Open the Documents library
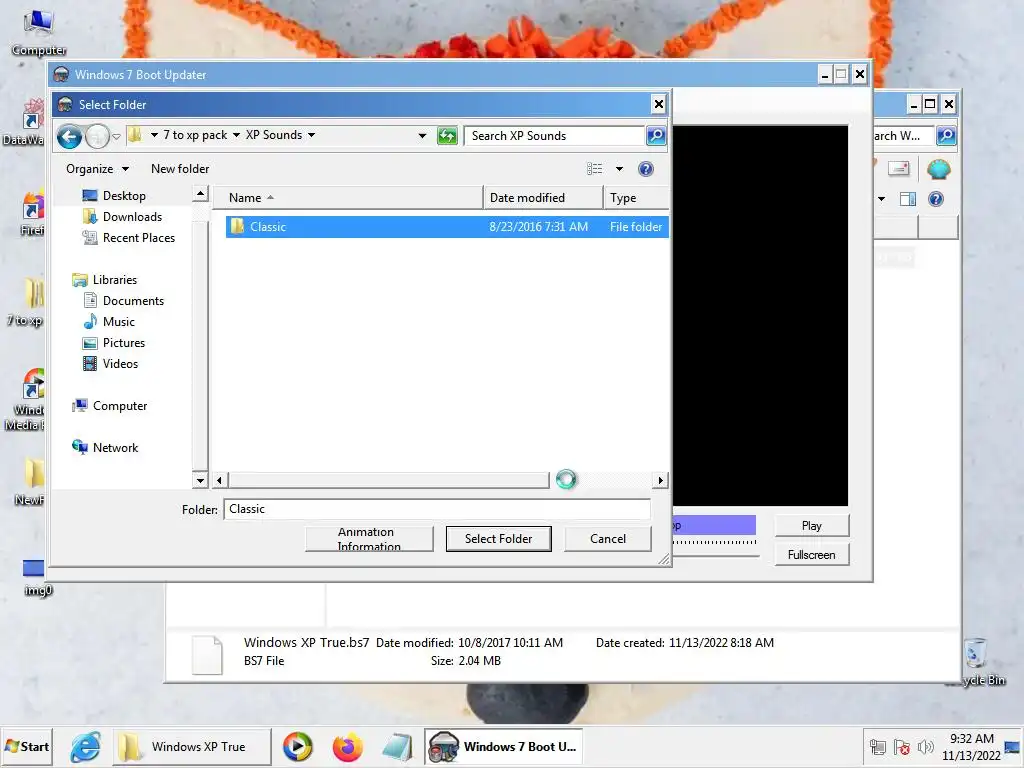 pyautogui.click(x=133, y=300)
